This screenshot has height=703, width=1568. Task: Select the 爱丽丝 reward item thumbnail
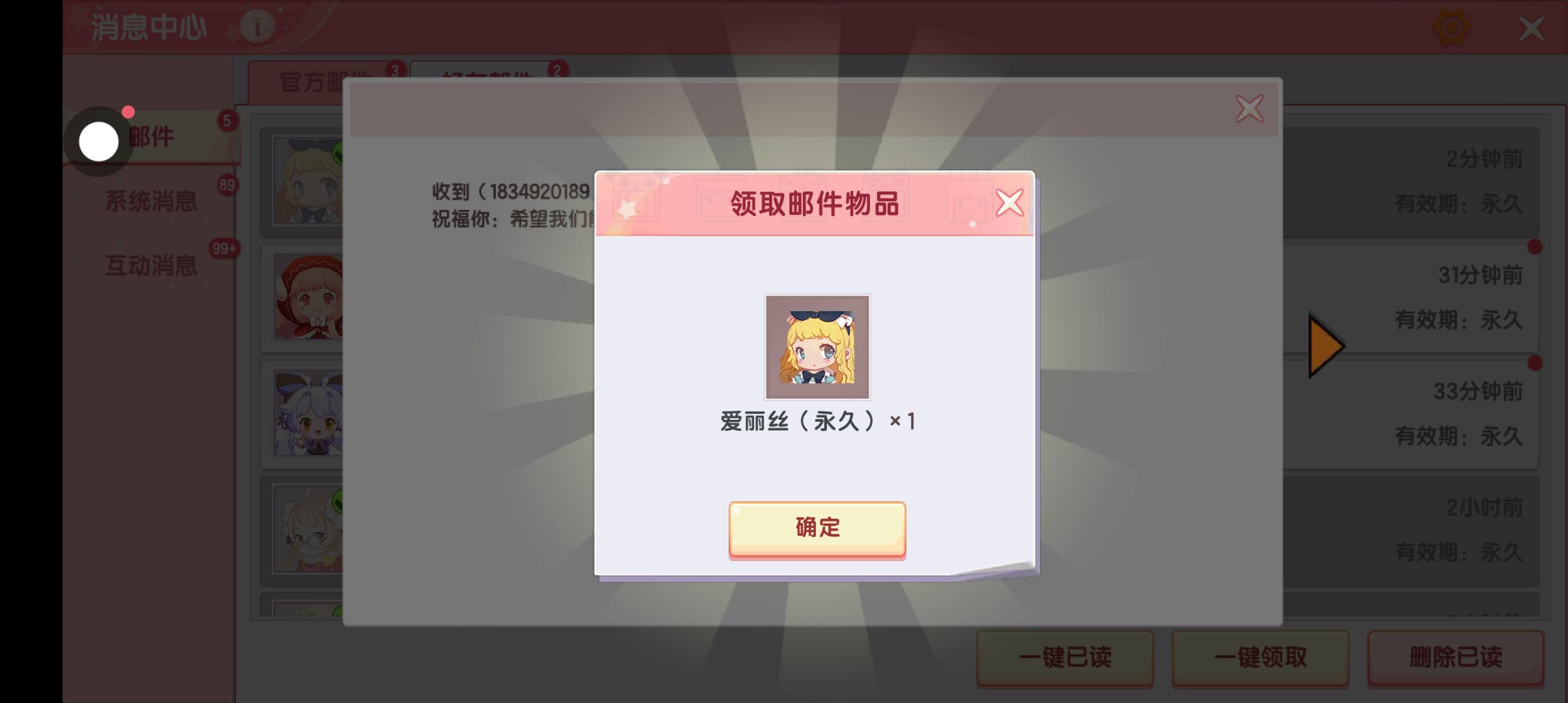click(x=817, y=347)
